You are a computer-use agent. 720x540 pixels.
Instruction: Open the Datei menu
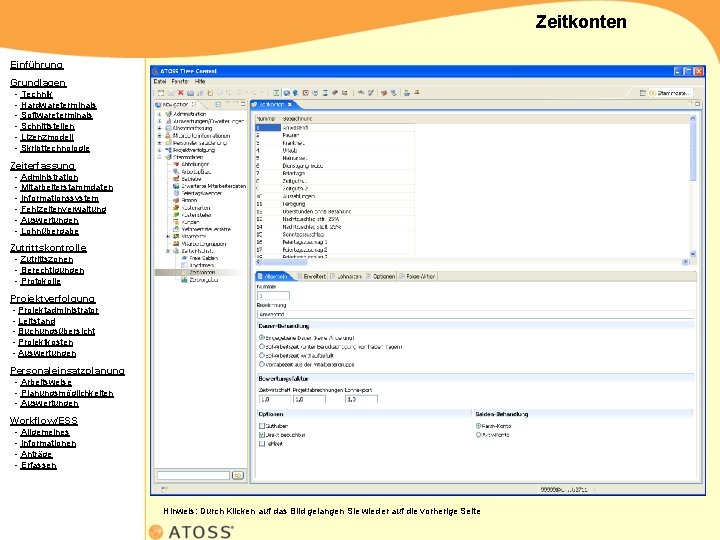[160, 81]
